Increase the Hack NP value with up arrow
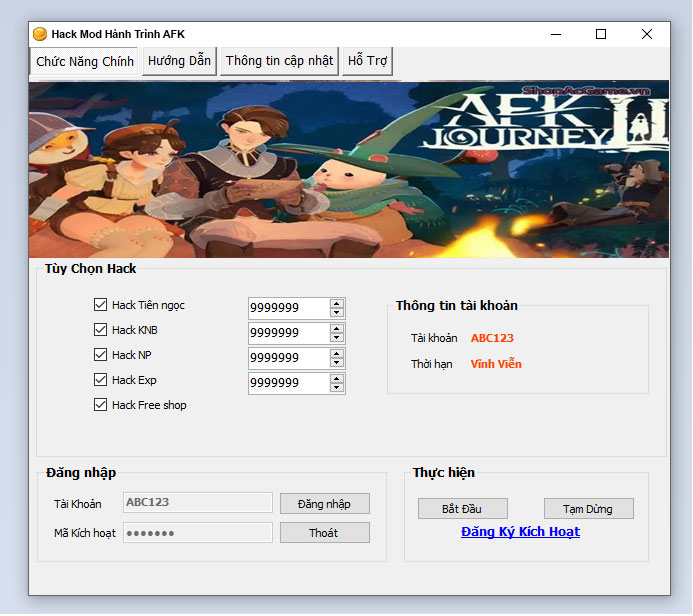 click(x=337, y=354)
